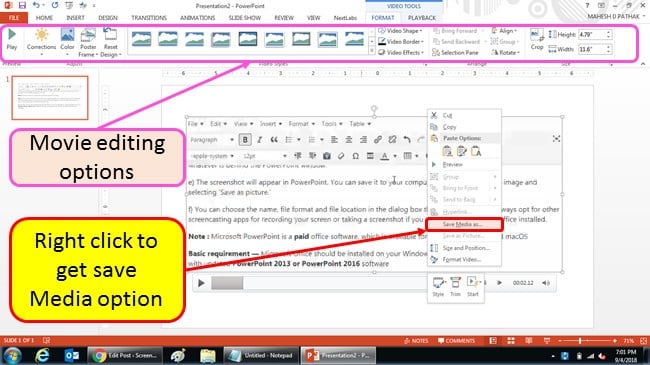Switch to Normal view icon

493,341
